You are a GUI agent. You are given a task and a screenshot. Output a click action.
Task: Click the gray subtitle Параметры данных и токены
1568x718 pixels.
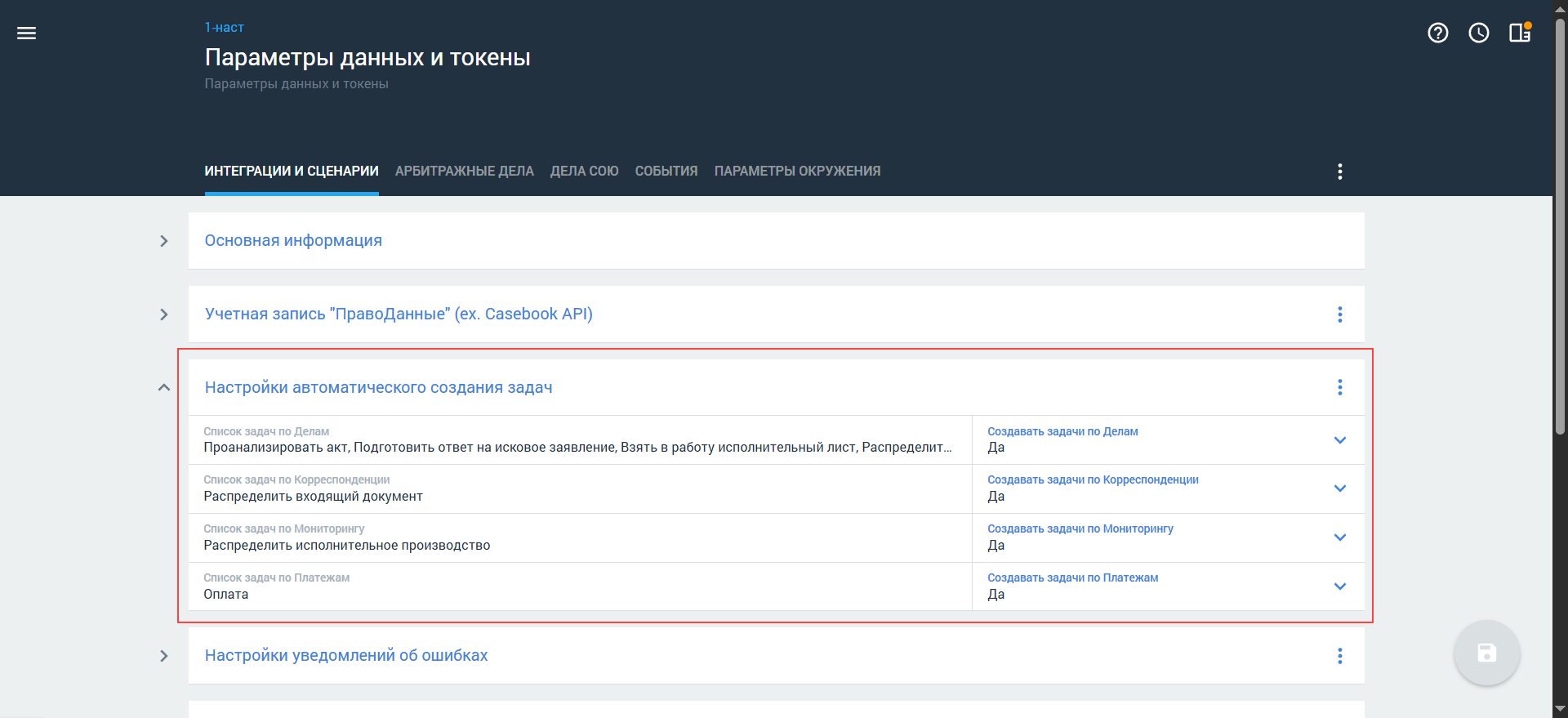296,84
